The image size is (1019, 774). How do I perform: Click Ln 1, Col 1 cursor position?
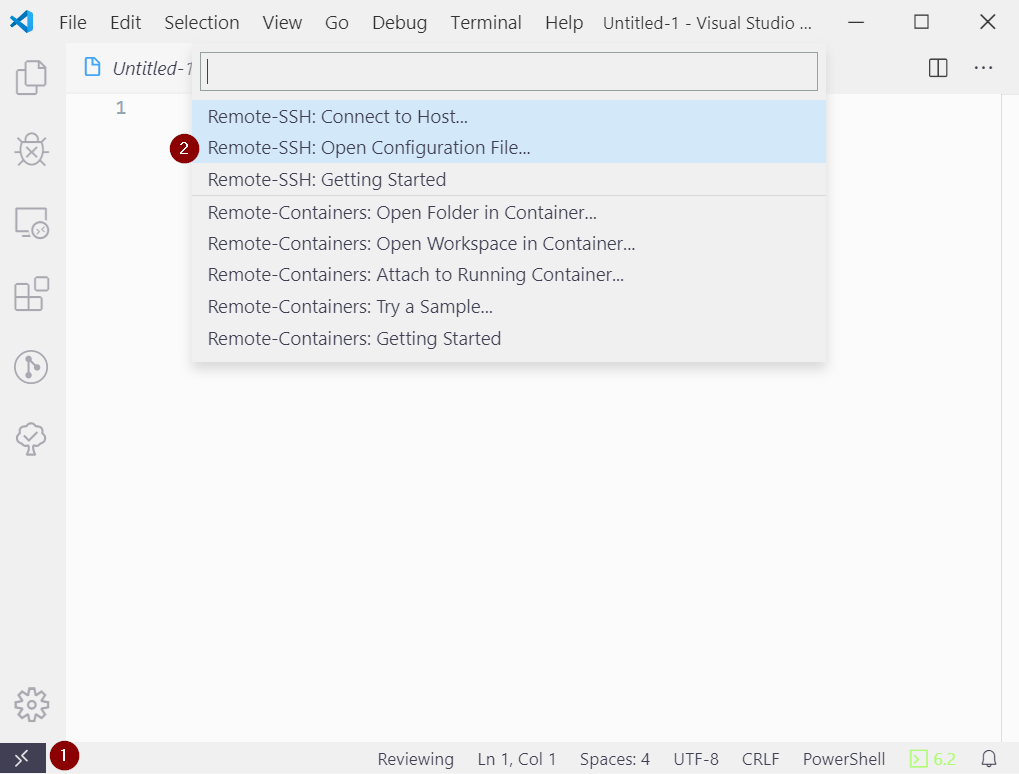click(517, 759)
